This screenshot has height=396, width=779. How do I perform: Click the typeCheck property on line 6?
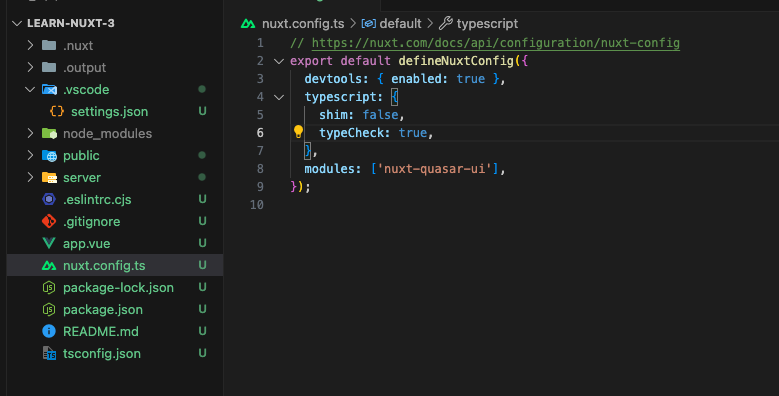[351, 133]
